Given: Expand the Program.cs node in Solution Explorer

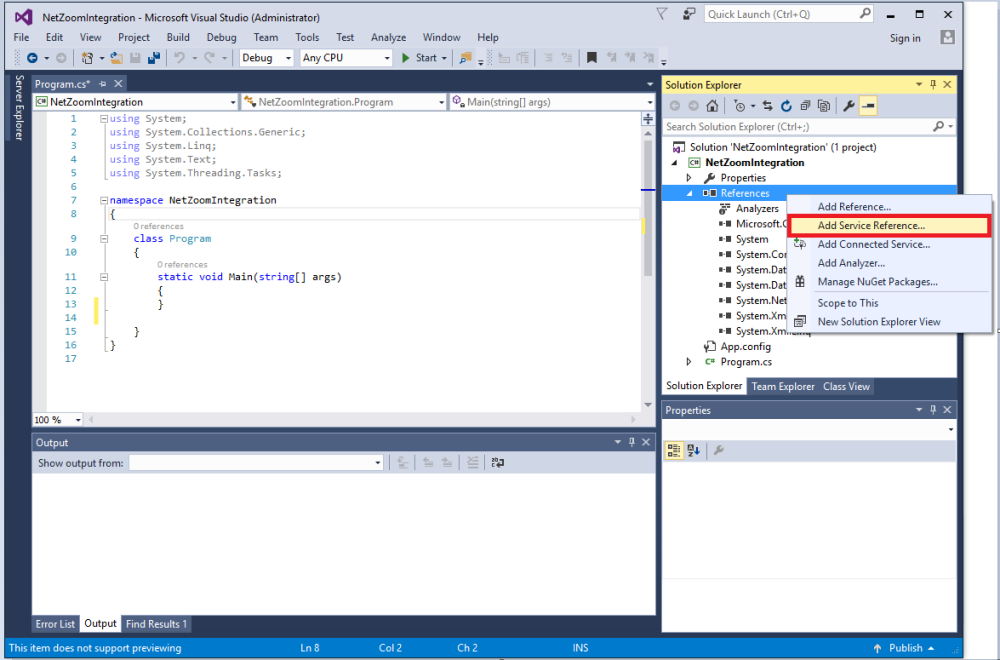Looking at the screenshot, I should tap(689, 362).
